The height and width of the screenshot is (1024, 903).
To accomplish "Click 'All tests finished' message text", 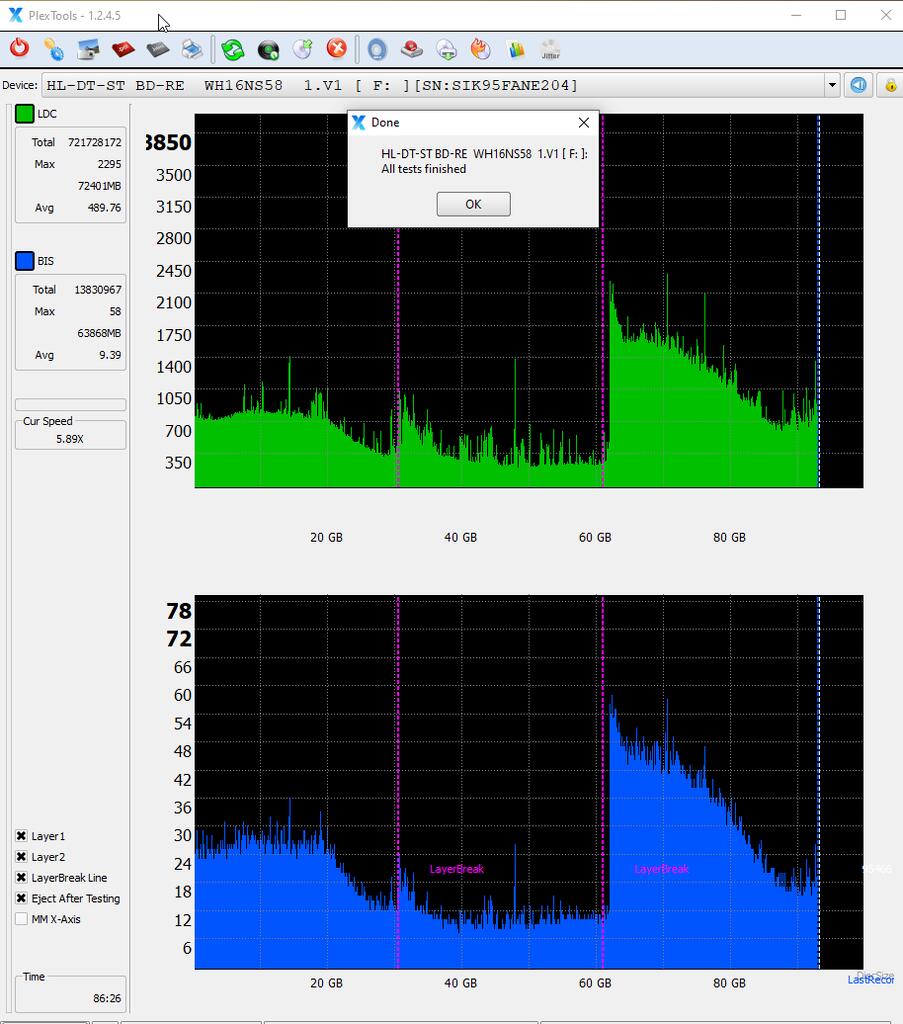I will tap(424, 169).
